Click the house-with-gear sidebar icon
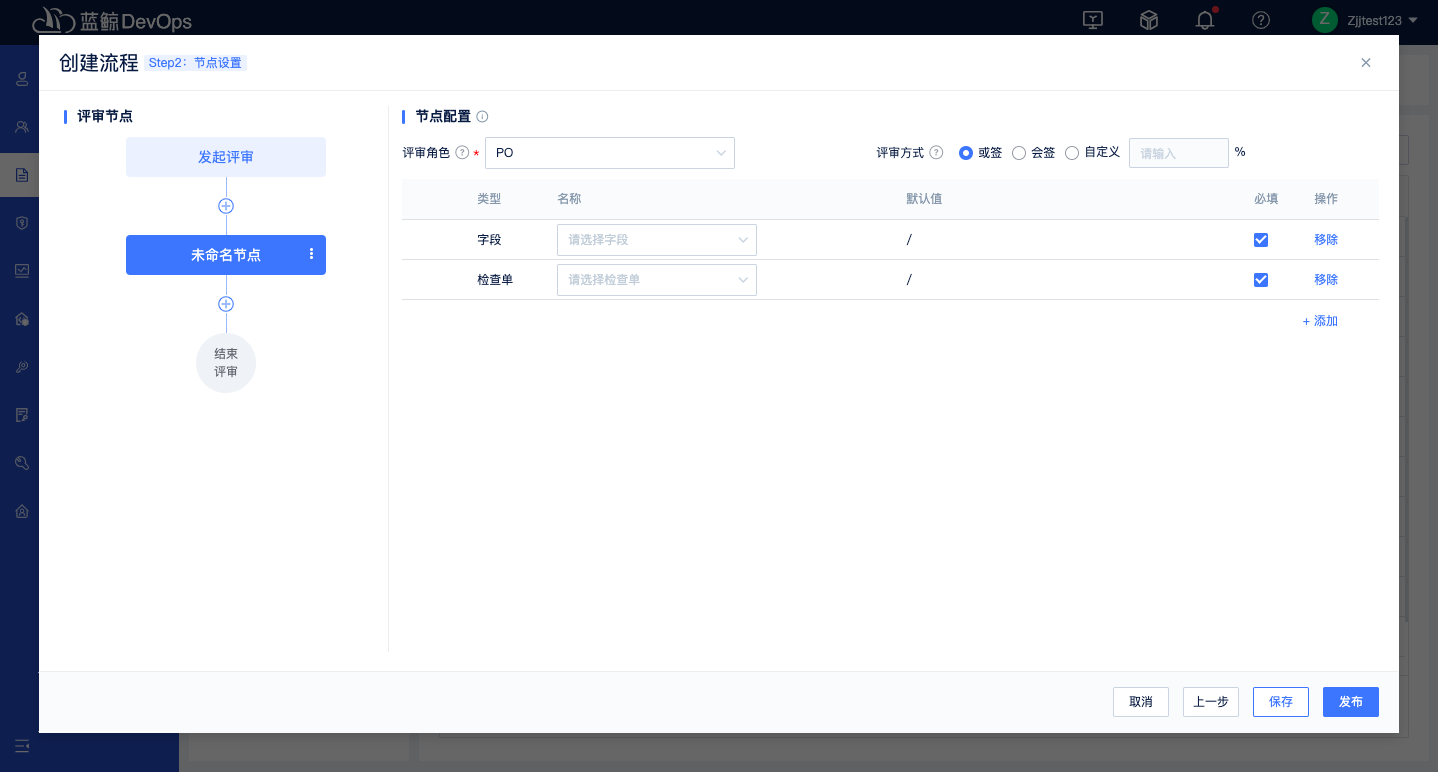This screenshot has width=1438, height=772. [21, 319]
